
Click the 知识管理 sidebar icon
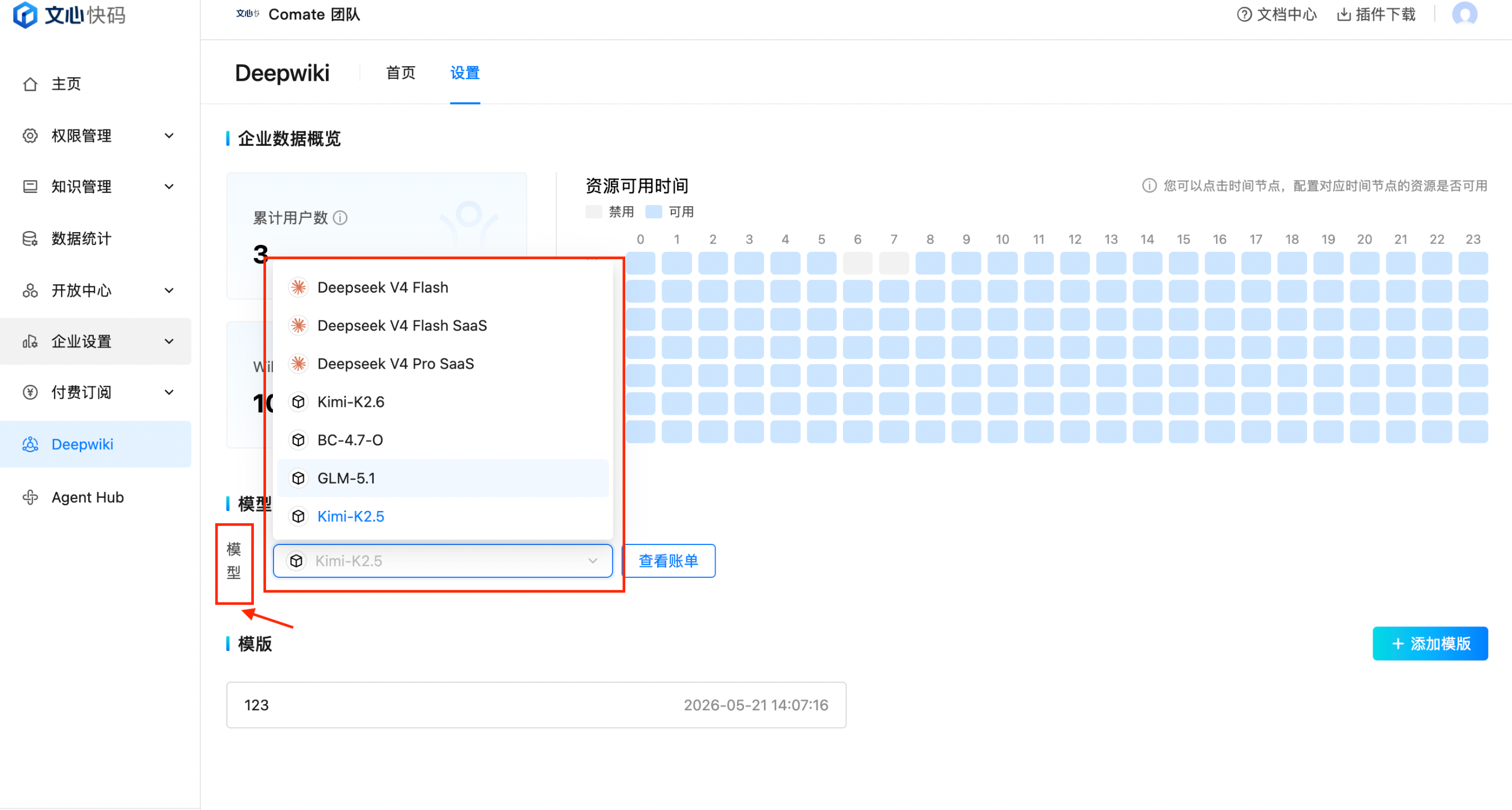[x=30, y=187]
